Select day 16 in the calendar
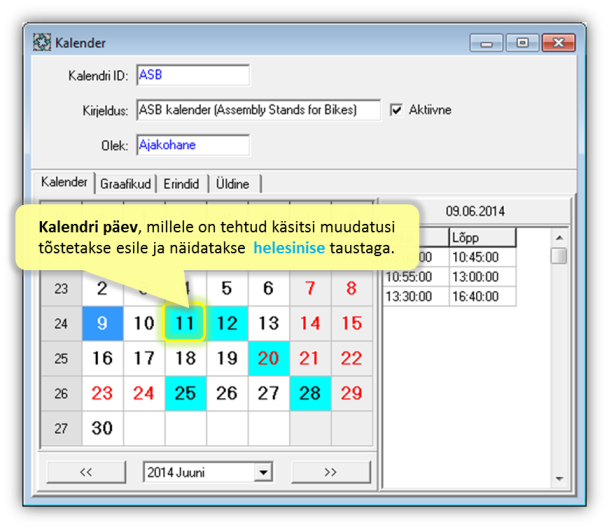The image size is (609, 529). (x=103, y=358)
